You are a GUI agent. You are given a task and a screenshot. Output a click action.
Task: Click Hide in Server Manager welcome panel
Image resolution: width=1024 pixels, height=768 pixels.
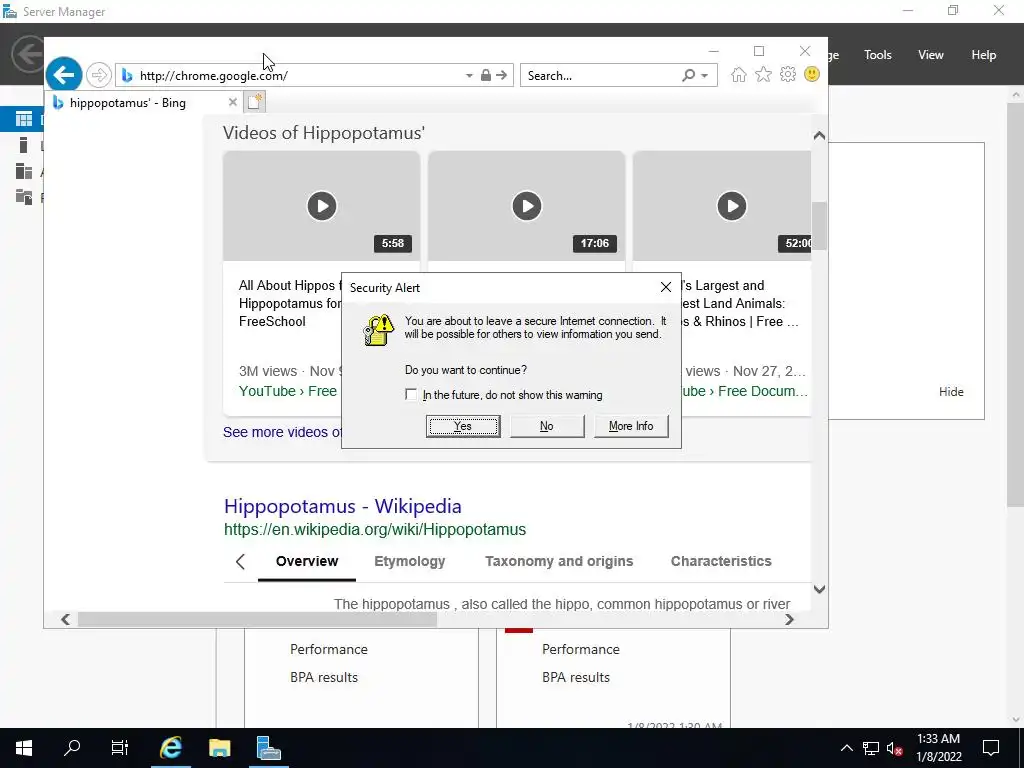point(951,392)
